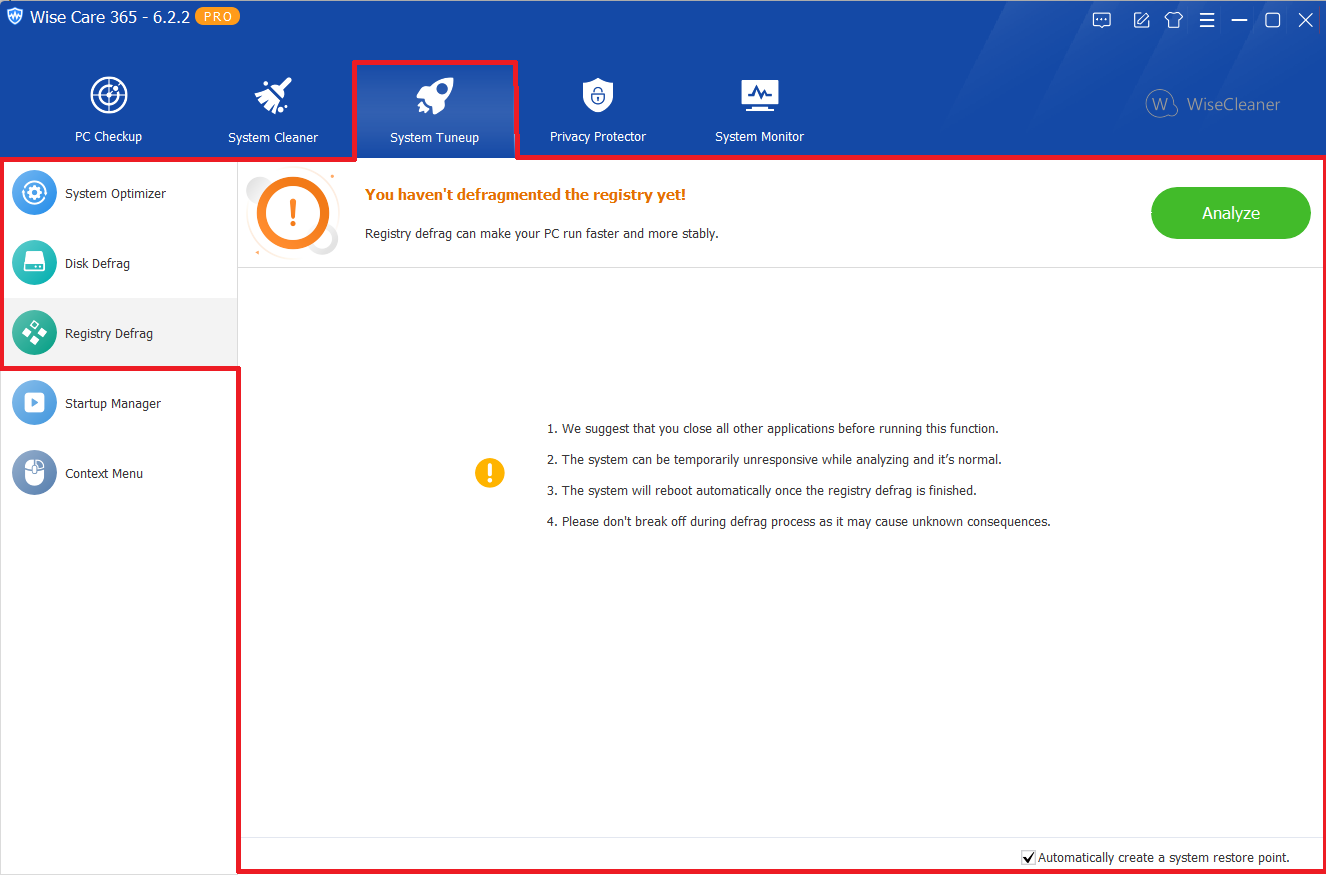This screenshot has height=875, width=1326.
Task: Select Context Menu in the sidebar
Action: click(119, 474)
